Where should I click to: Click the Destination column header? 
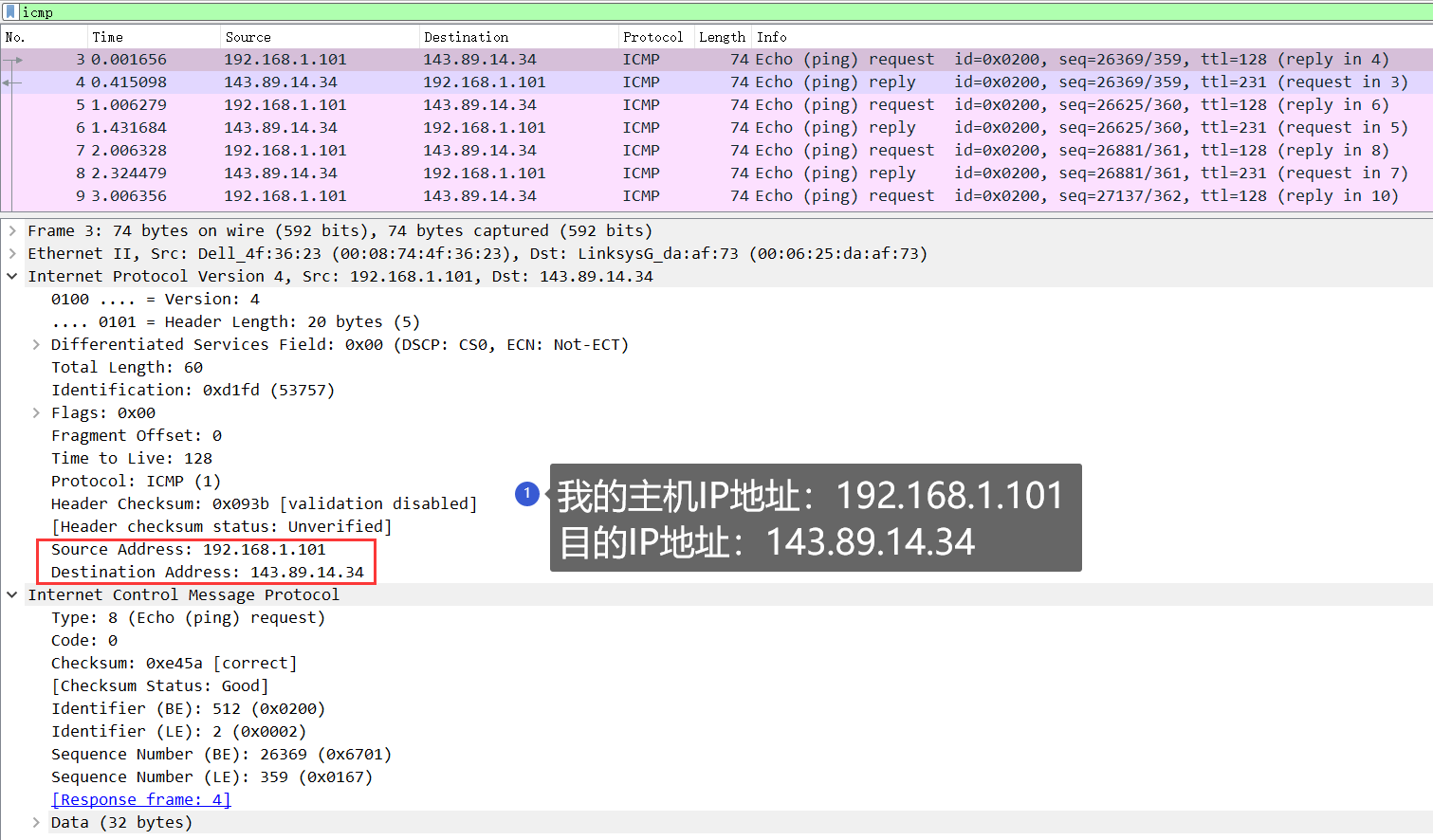click(519, 37)
